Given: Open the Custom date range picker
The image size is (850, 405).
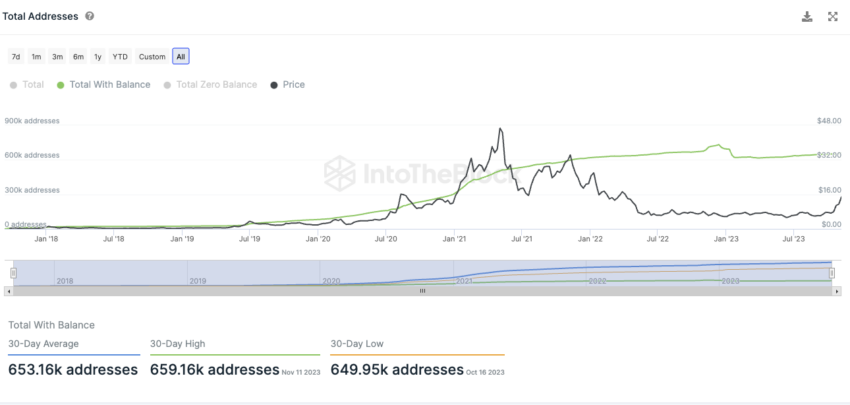Looking at the screenshot, I should 152,56.
